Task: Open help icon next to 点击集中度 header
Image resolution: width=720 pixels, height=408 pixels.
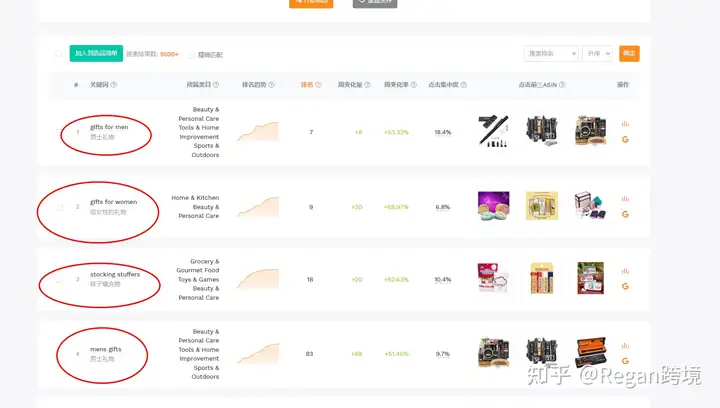Action: coord(464,84)
